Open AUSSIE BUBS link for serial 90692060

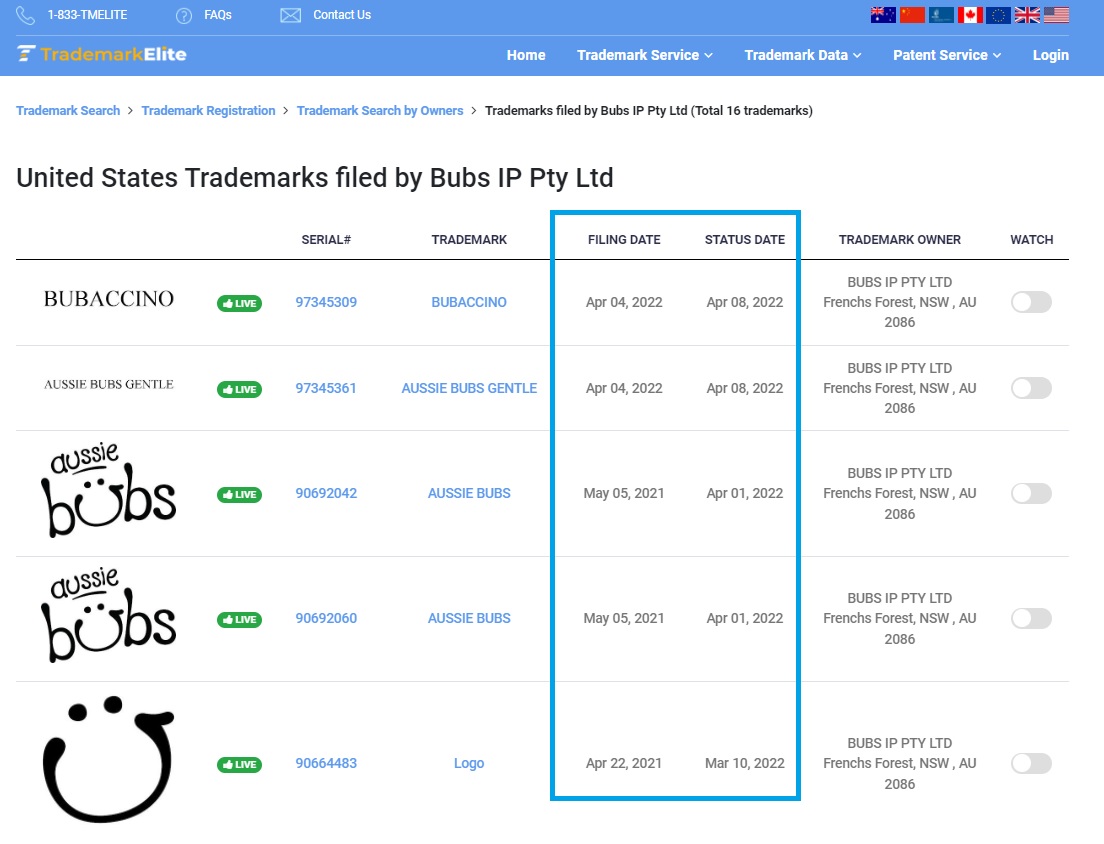pyautogui.click(x=469, y=618)
